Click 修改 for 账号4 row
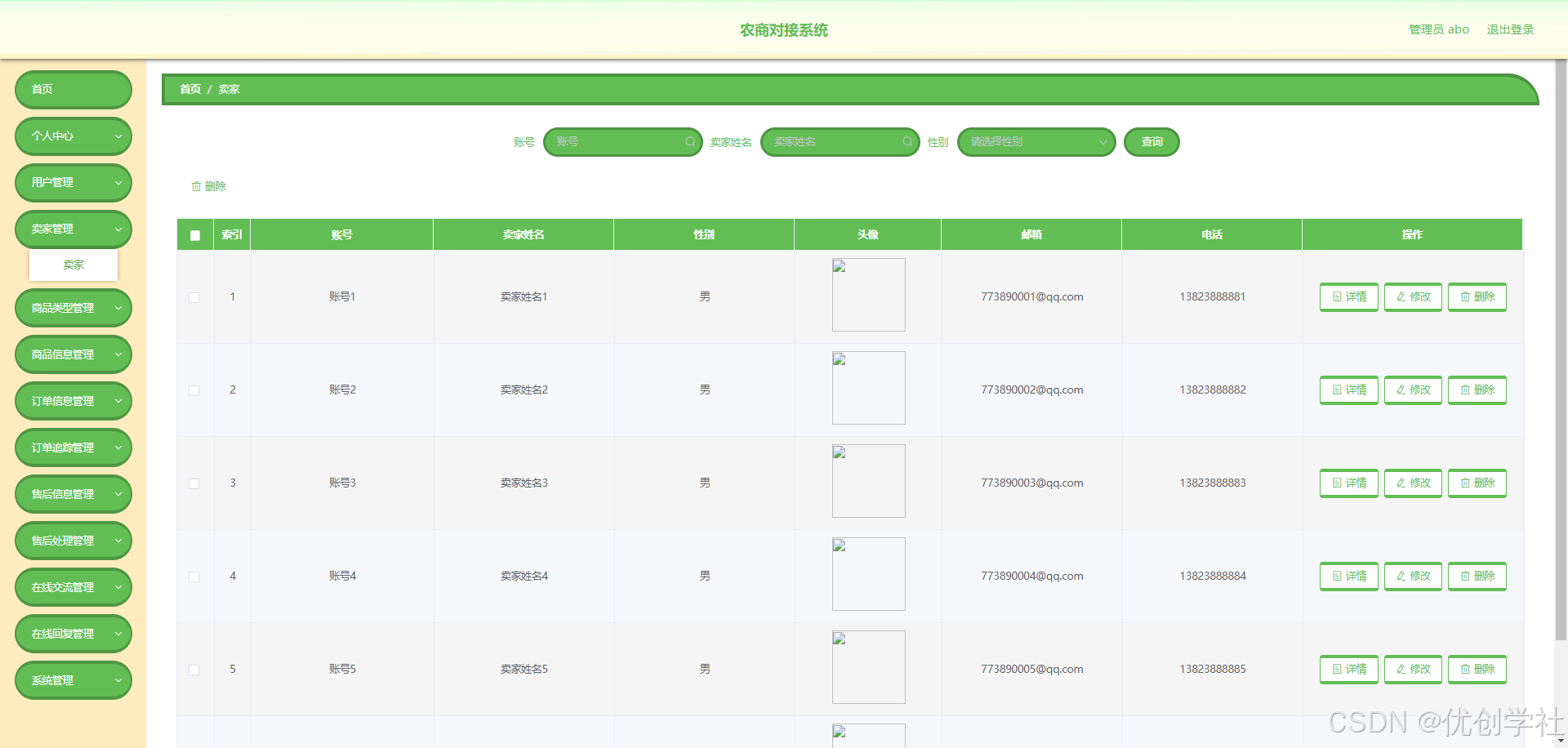The height and width of the screenshot is (748, 1568). [1413, 577]
